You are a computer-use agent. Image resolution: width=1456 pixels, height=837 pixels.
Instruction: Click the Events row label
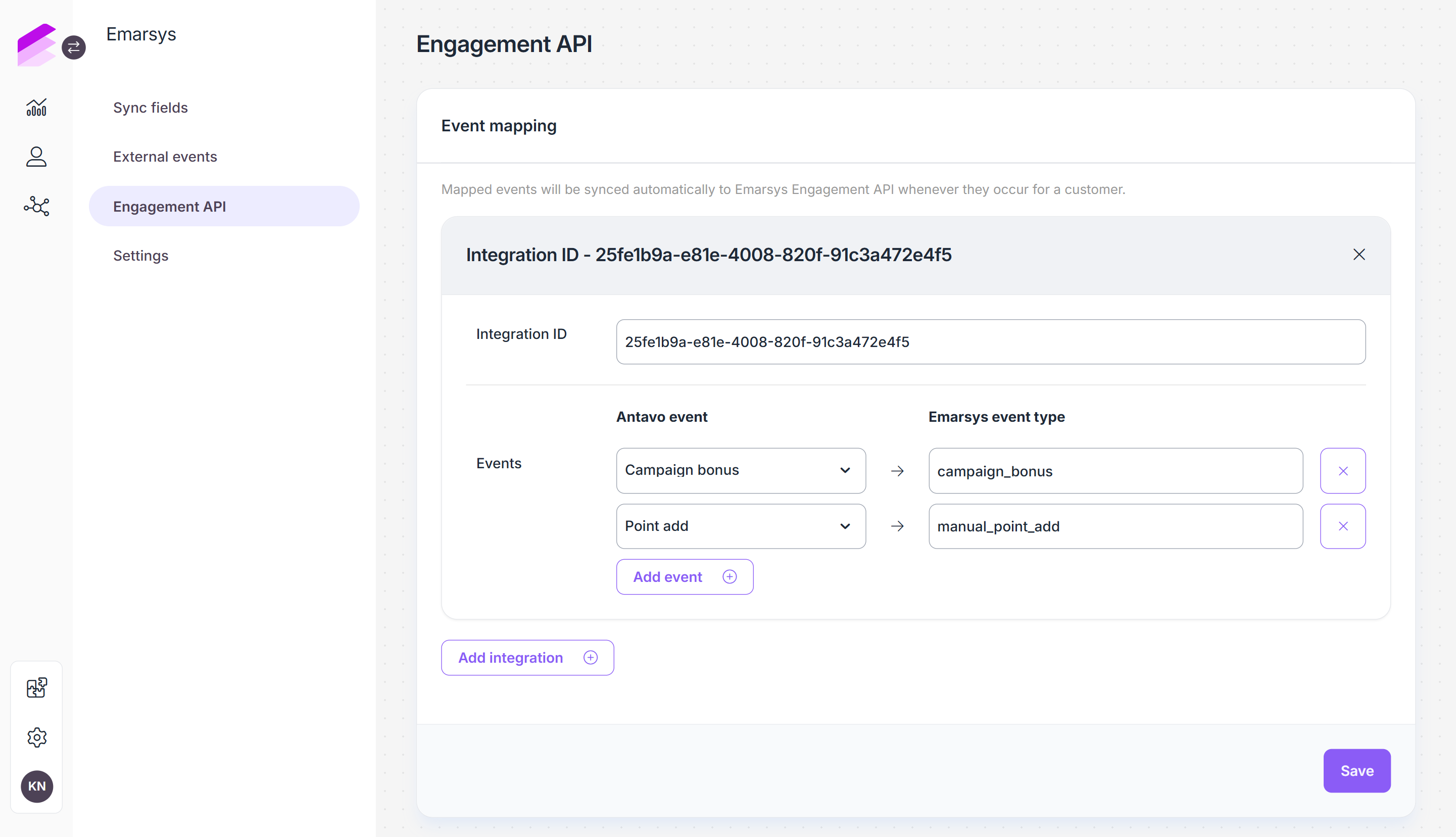pos(498,463)
